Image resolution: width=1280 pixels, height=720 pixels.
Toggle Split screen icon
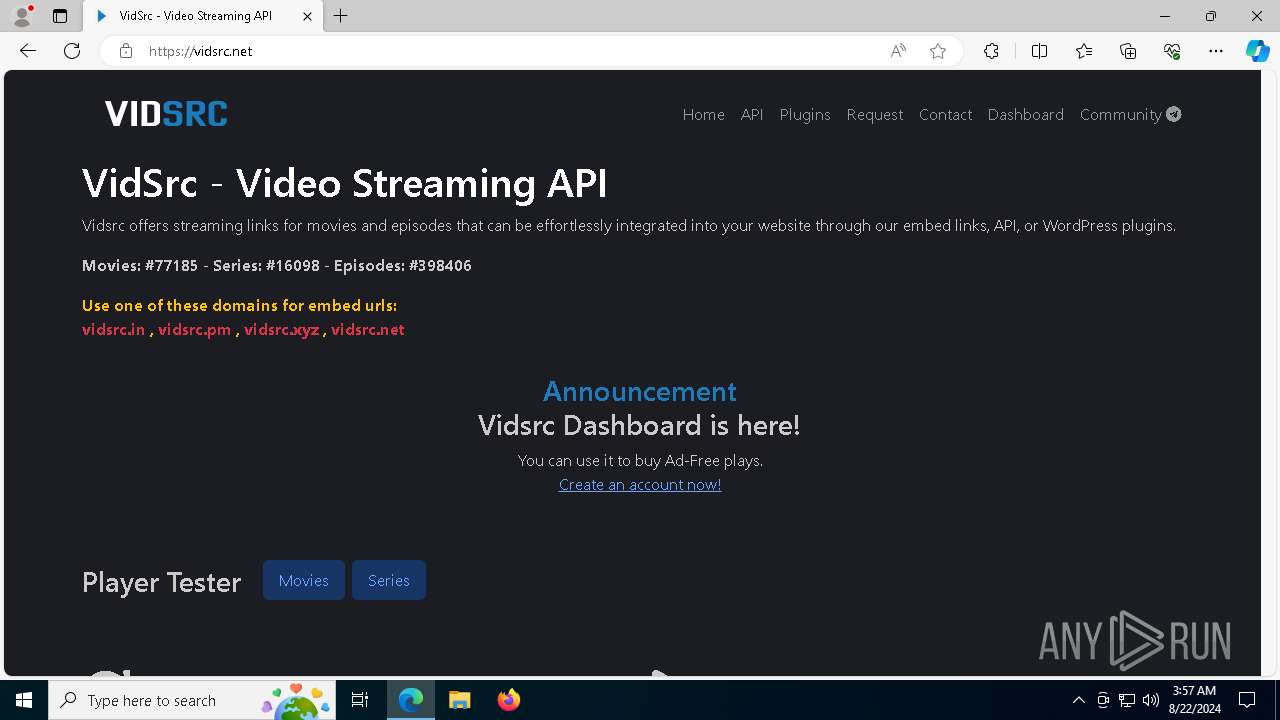pyautogui.click(x=1039, y=51)
